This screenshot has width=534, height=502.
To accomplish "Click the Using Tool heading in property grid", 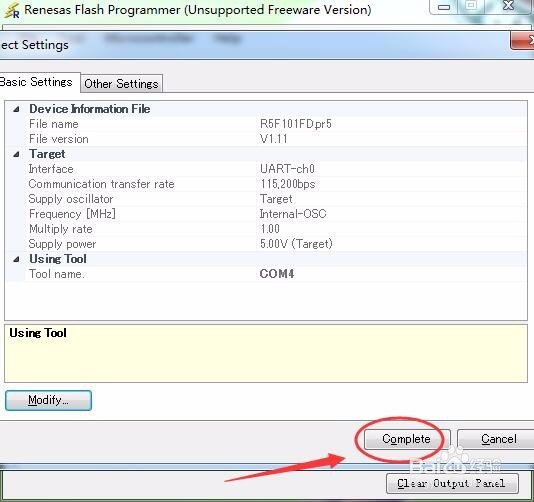I will pos(58,259).
